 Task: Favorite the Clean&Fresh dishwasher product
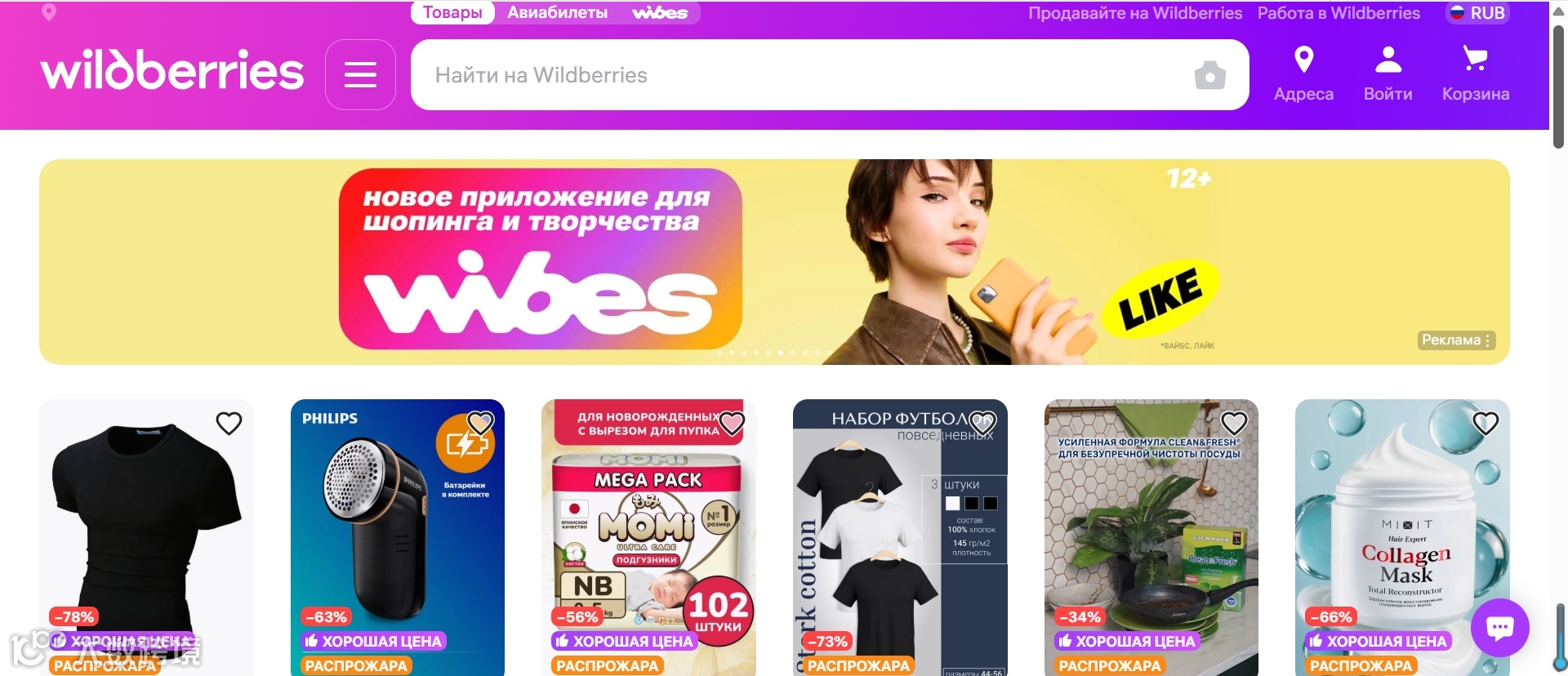point(1233,423)
